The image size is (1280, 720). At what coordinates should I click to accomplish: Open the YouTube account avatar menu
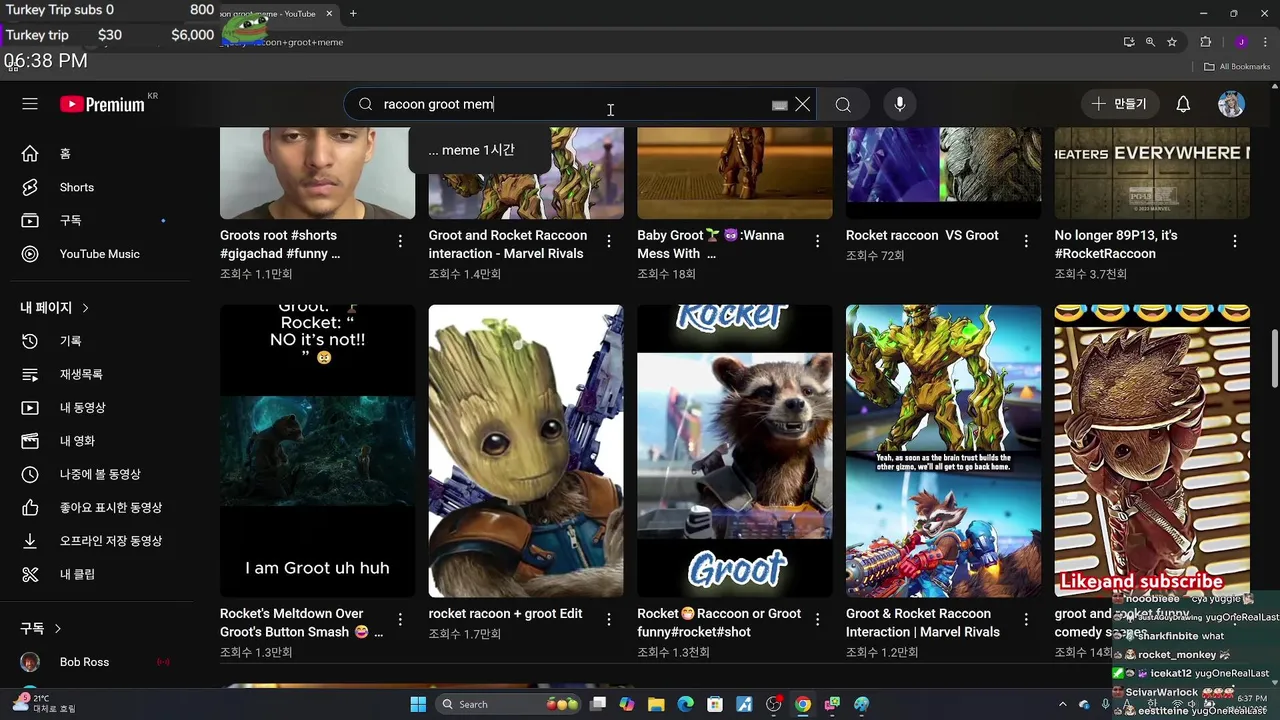[1231, 104]
